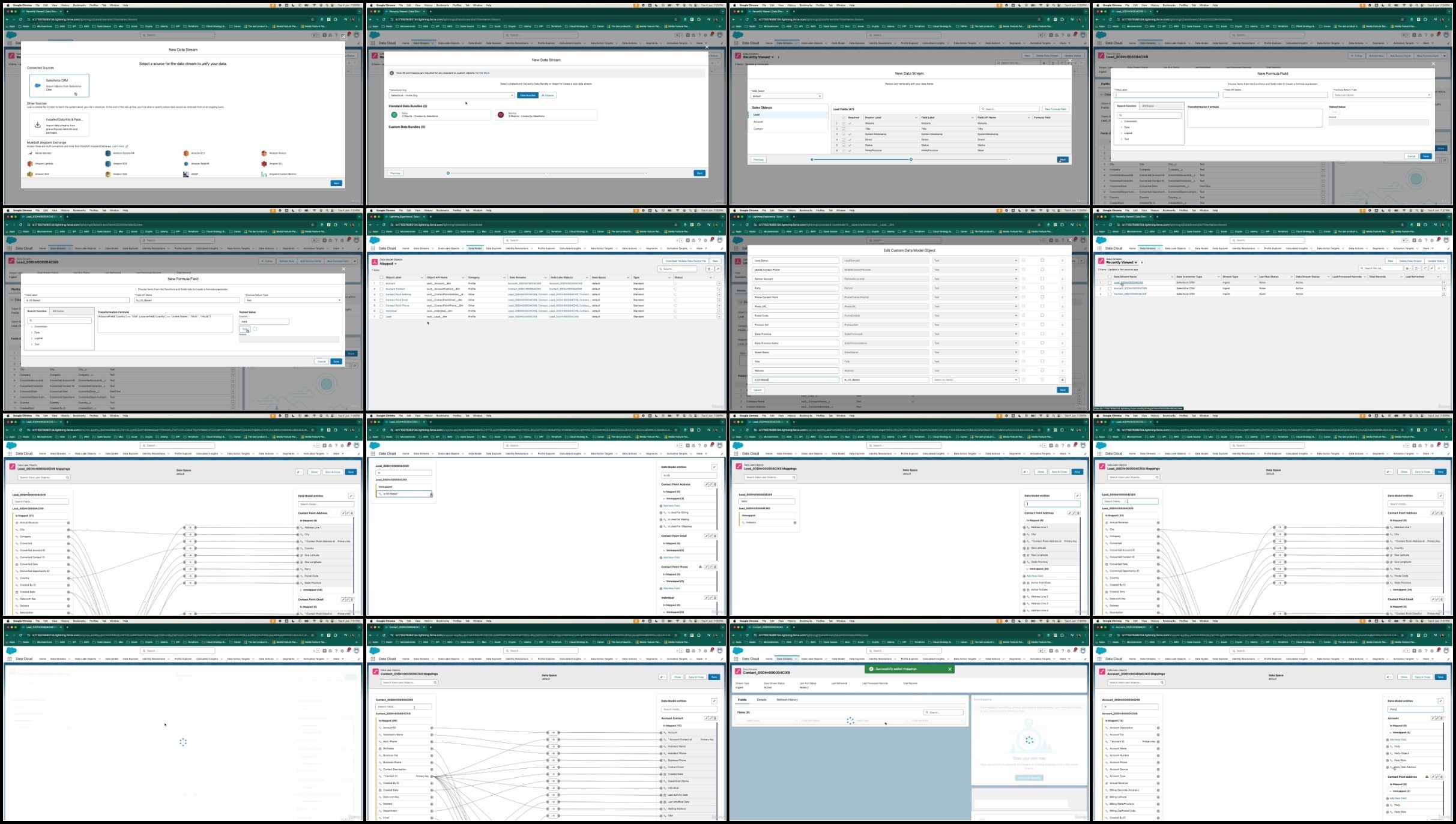Click the empty Field Label input in New Formula Field

(1166, 95)
